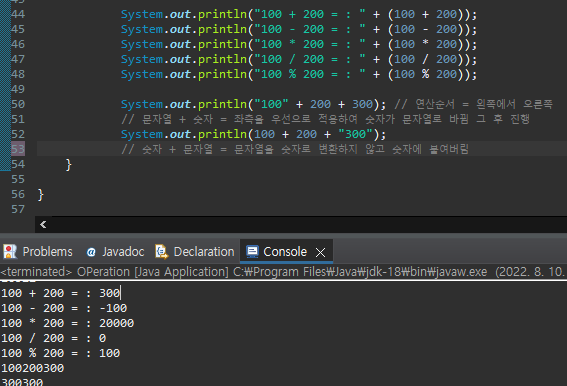
Task: Click the println statement on line 47
Action: [x=299, y=59]
